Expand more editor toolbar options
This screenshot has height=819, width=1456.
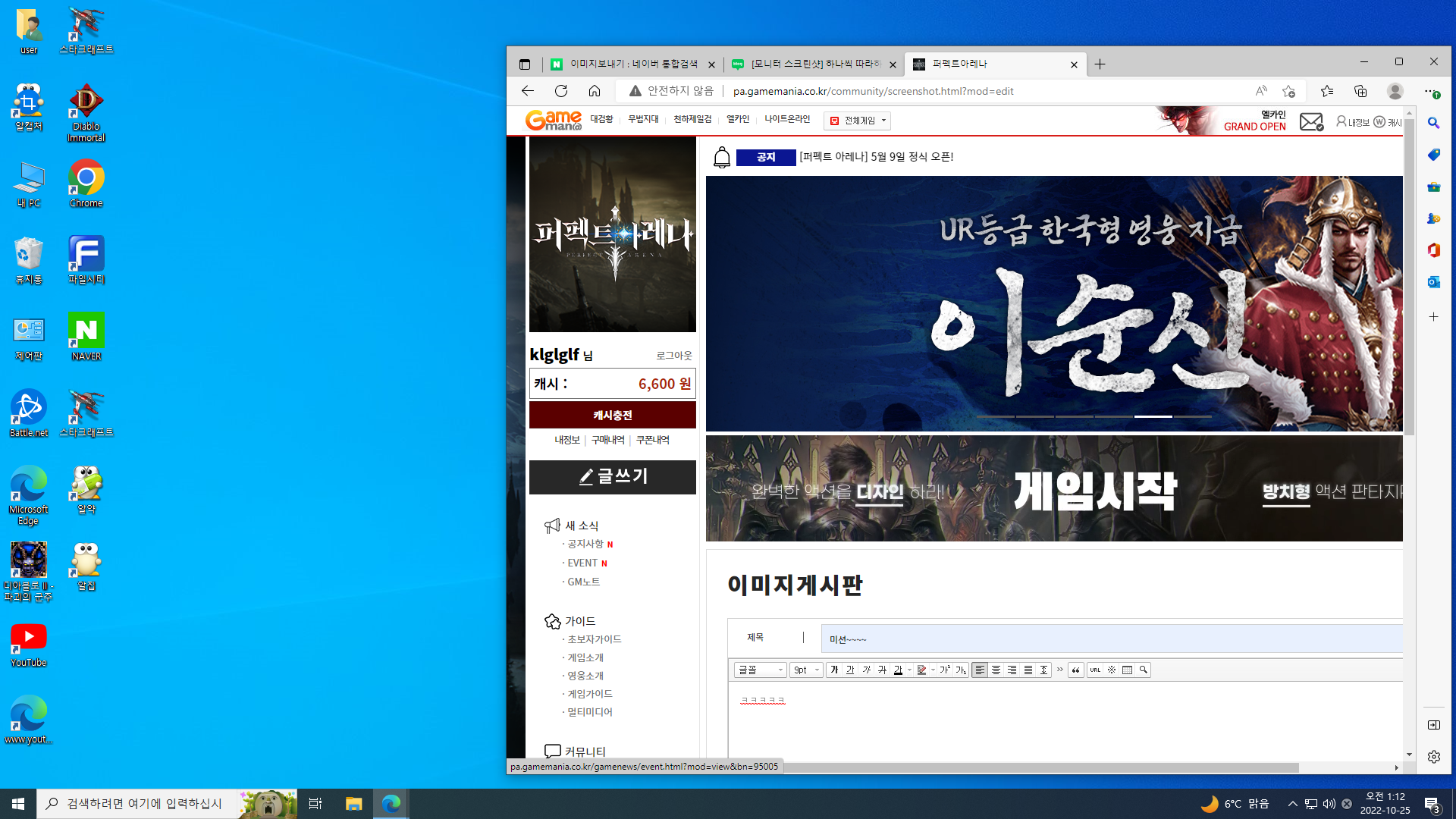(x=1059, y=669)
